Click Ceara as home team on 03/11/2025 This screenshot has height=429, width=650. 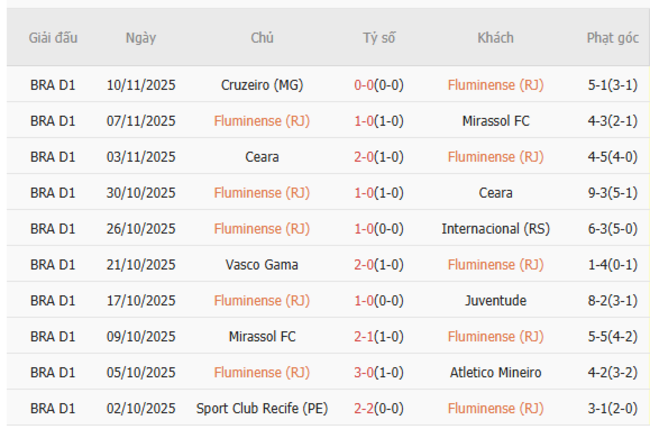point(262,157)
